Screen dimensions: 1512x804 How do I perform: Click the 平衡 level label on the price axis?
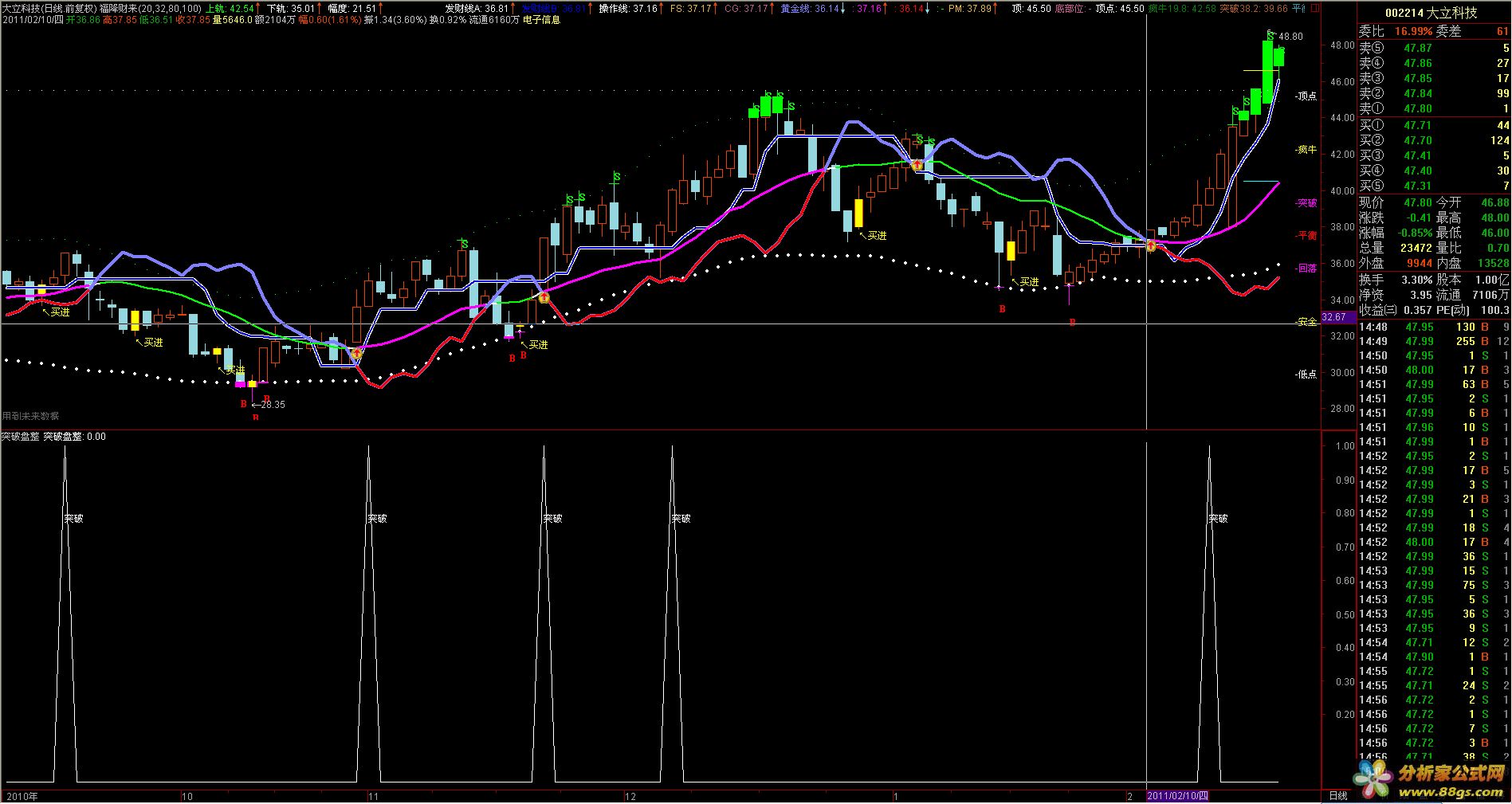(x=1307, y=236)
